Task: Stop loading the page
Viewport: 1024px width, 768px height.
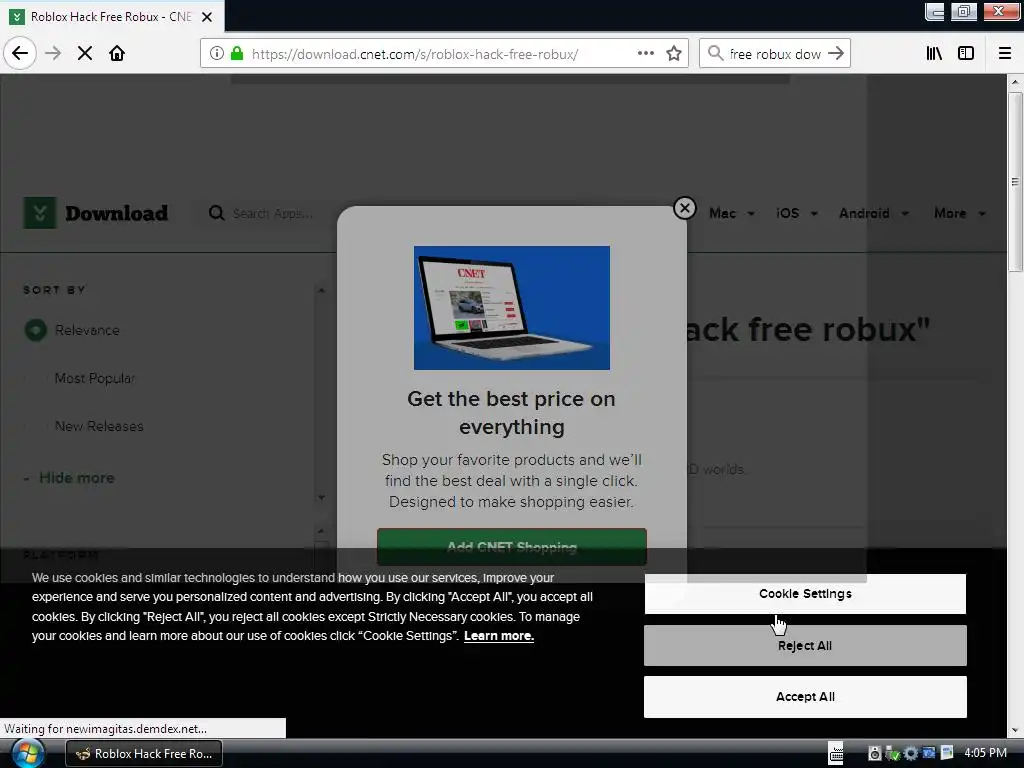Action: pos(85,53)
